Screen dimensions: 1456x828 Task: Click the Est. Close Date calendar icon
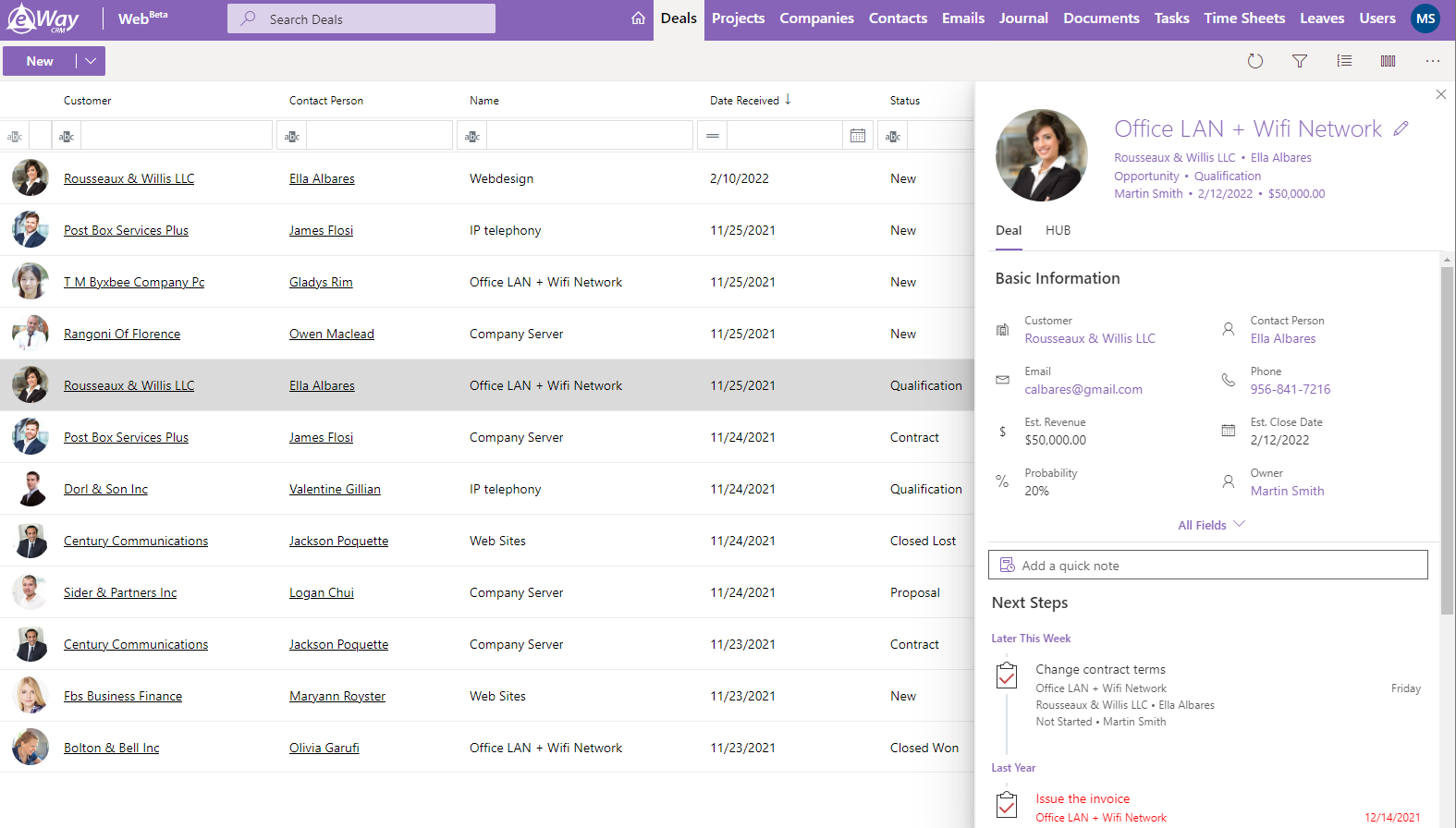point(1228,431)
